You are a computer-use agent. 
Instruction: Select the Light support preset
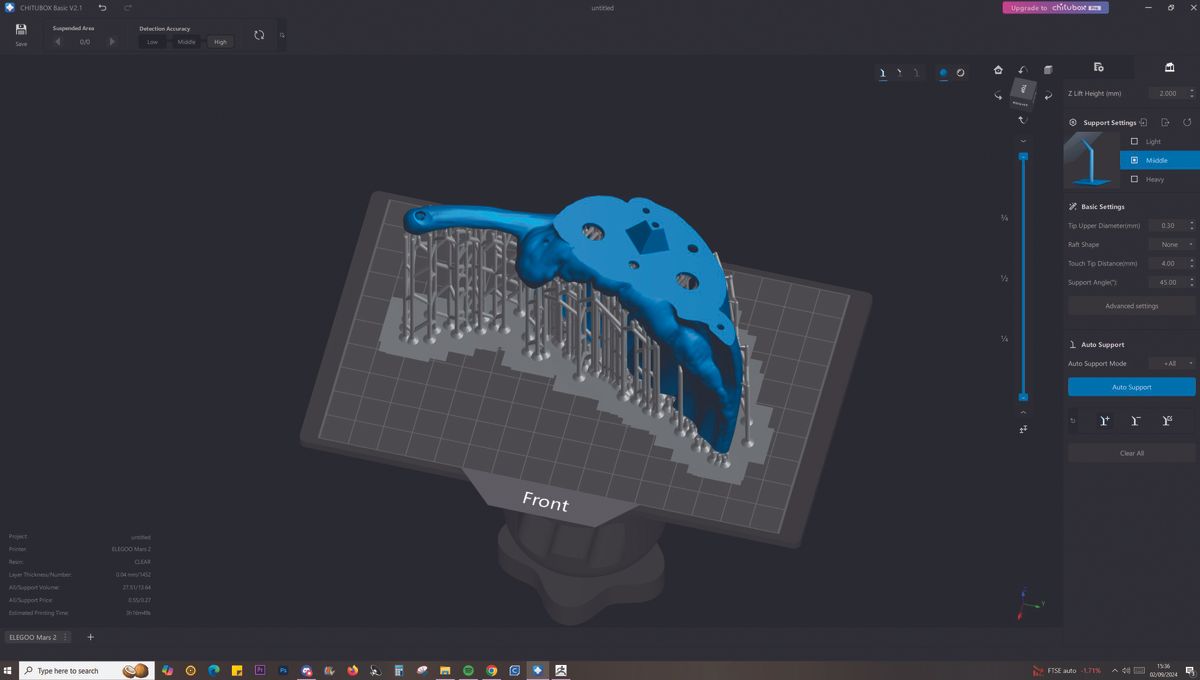(1150, 141)
